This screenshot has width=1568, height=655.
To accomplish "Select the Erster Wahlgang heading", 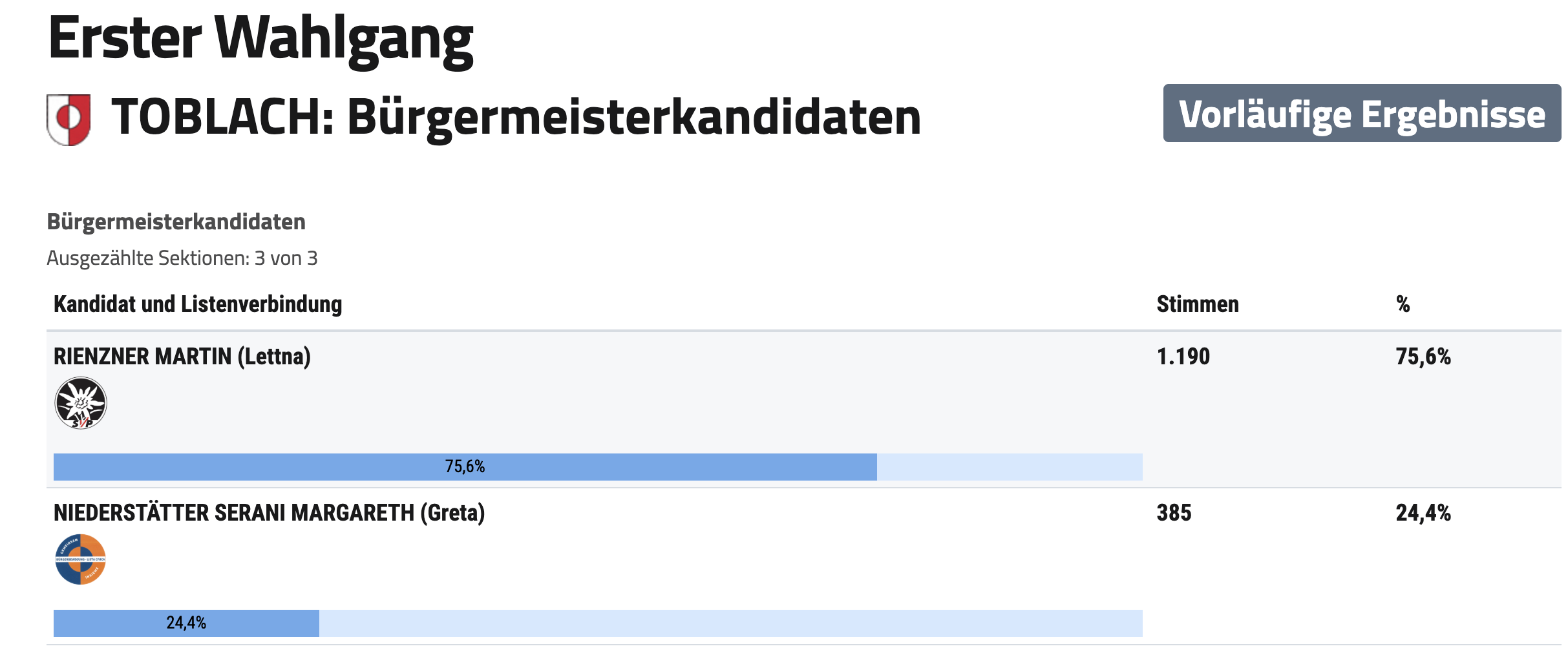I will pos(260,39).
